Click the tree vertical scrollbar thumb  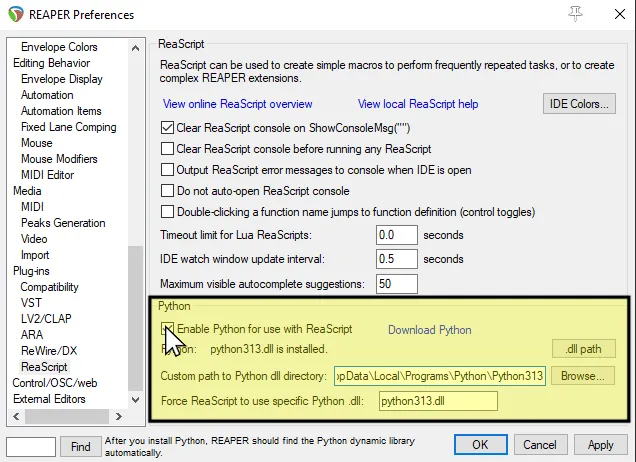[x=135, y=318]
